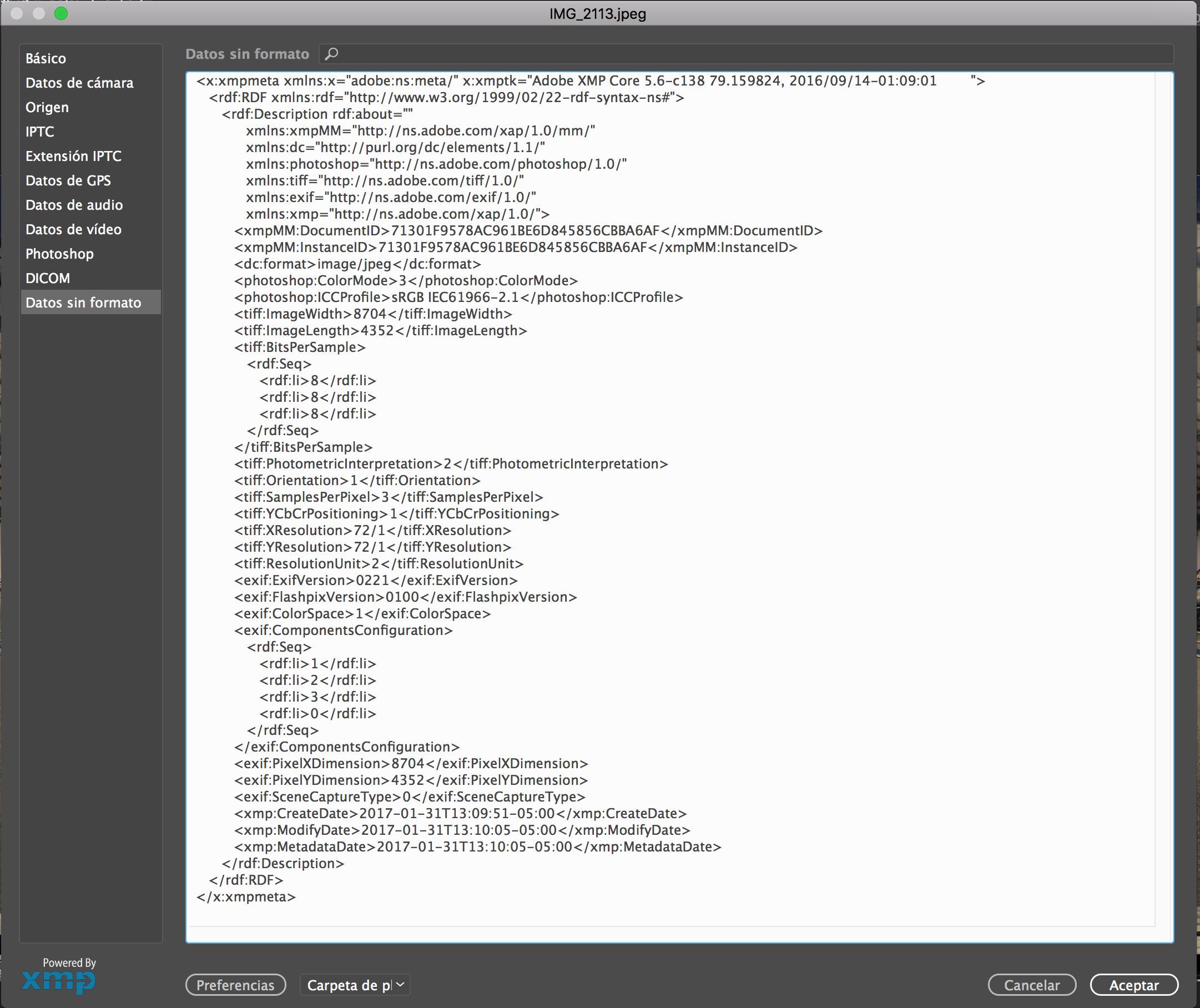Click inside the metadata search field
1200x1008 pixels.
point(743,54)
